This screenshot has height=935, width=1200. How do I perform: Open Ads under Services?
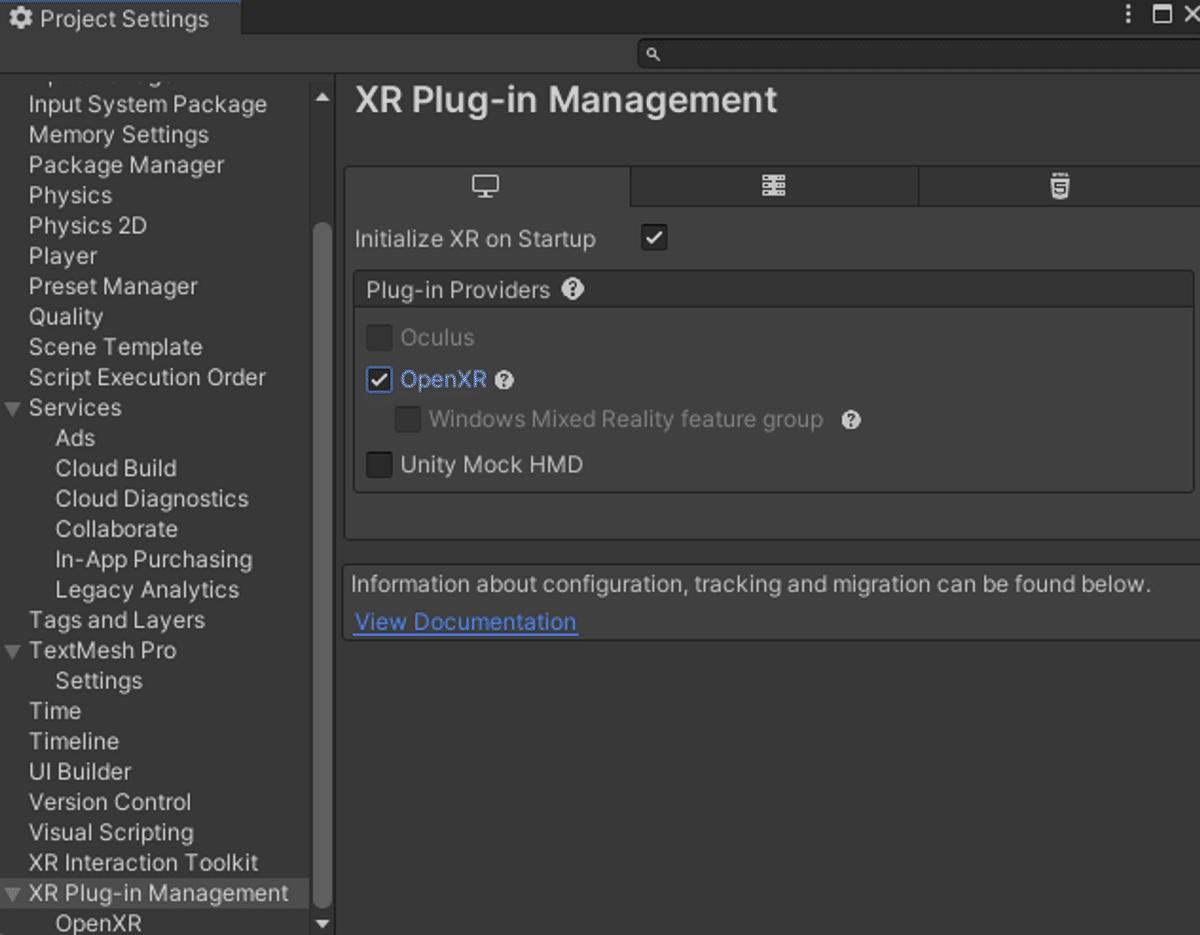pyautogui.click(x=75, y=438)
